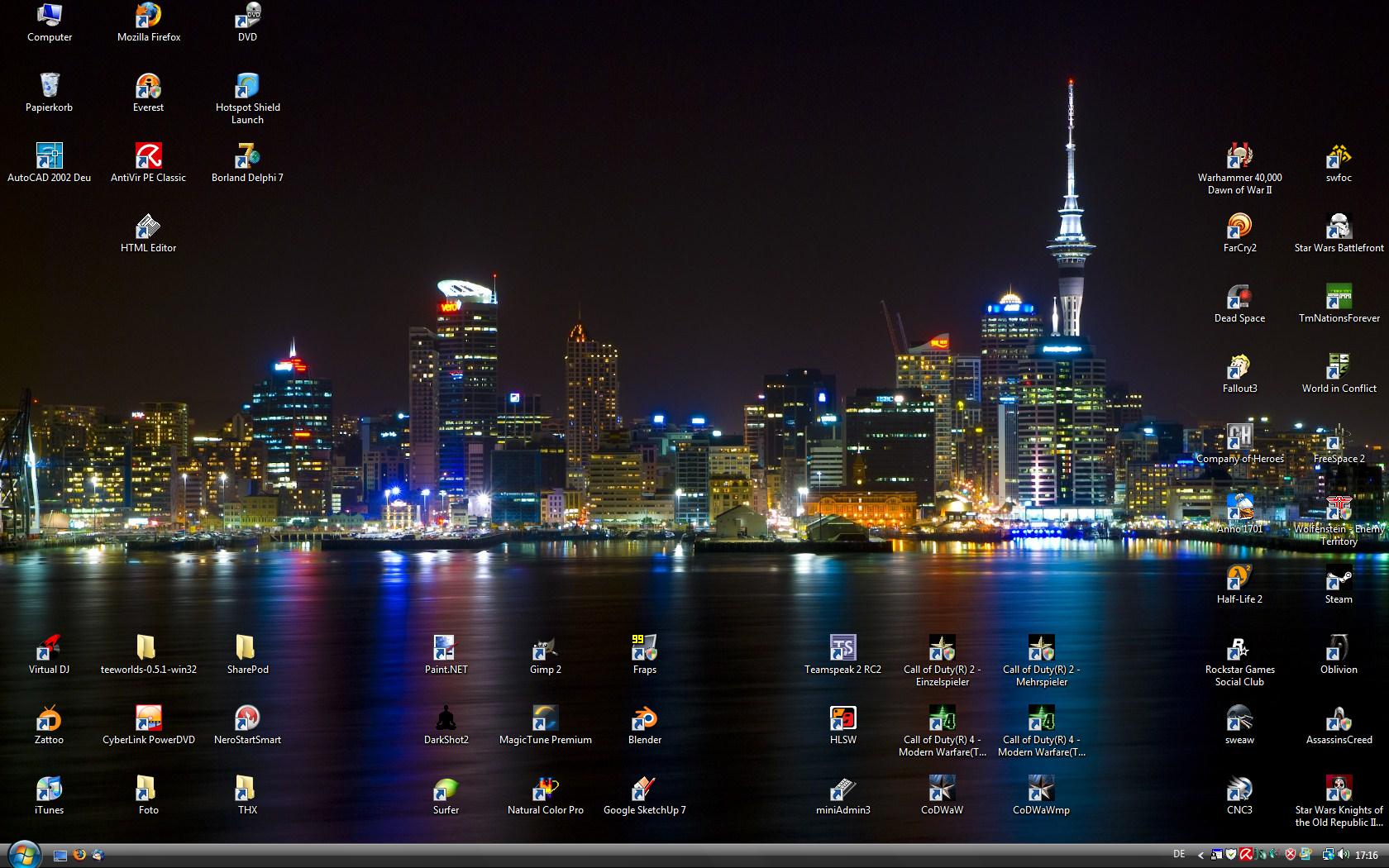
Task: Select the Fraps desktop icon
Action: coord(644,648)
